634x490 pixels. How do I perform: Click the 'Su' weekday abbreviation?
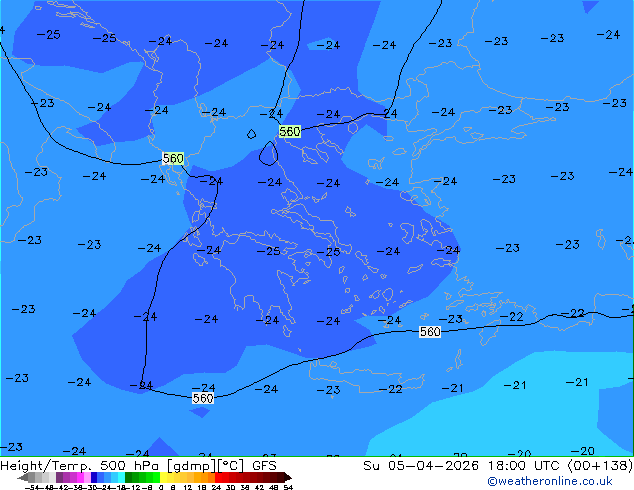[x=371, y=466]
